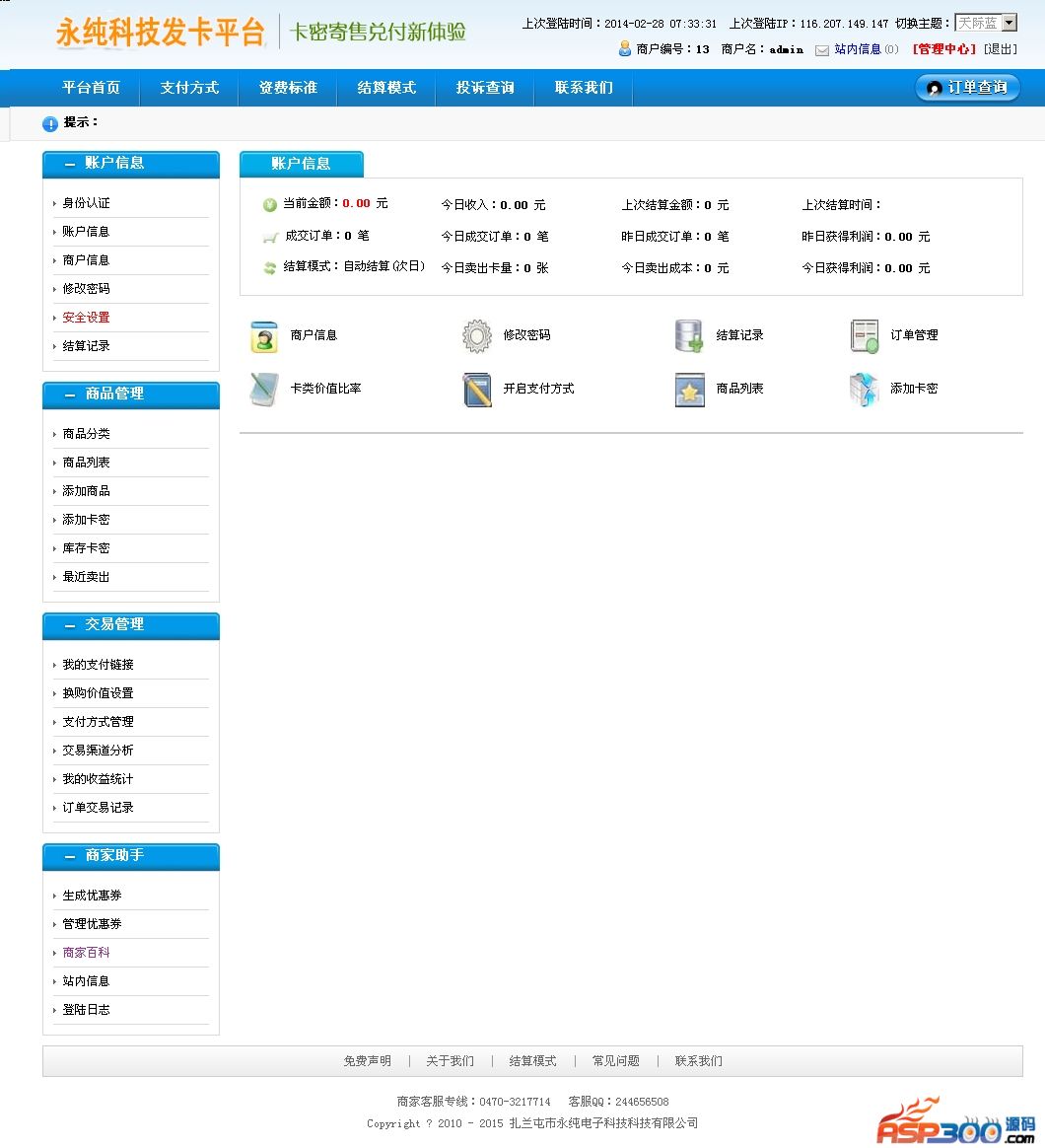The image size is (1045, 1148).
Task: Click 联系我们 in the footer
Action: point(699,1061)
